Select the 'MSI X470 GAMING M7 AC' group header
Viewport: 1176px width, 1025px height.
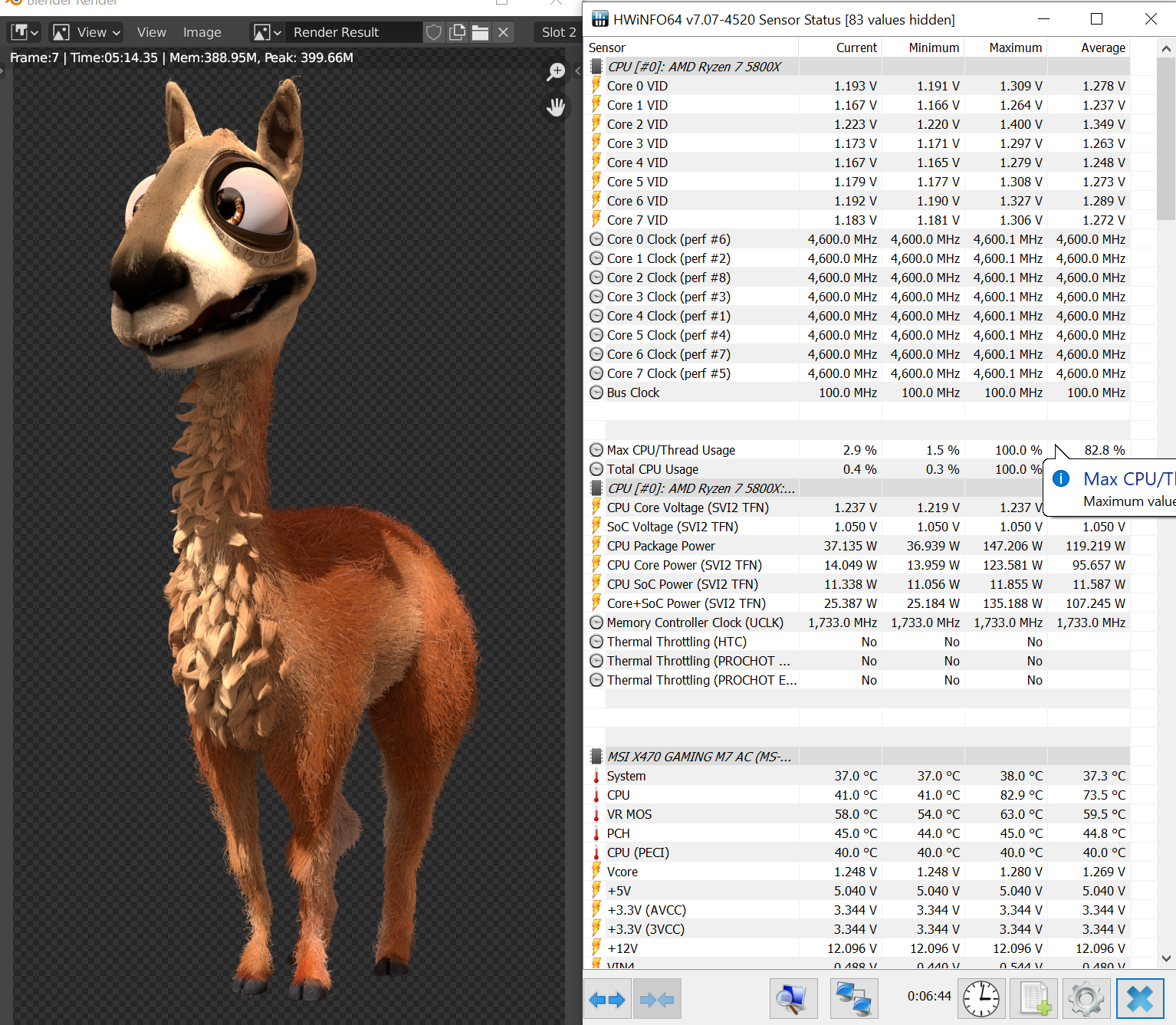(x=857, y=757)
